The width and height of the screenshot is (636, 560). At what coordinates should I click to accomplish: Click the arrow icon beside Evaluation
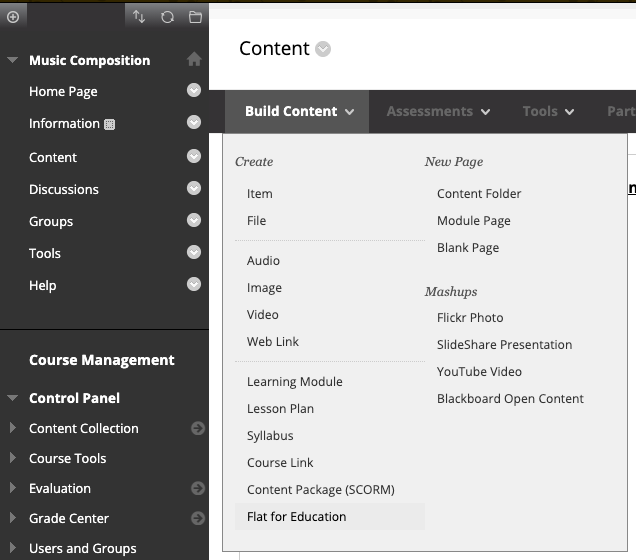click(x=198, y=488)
